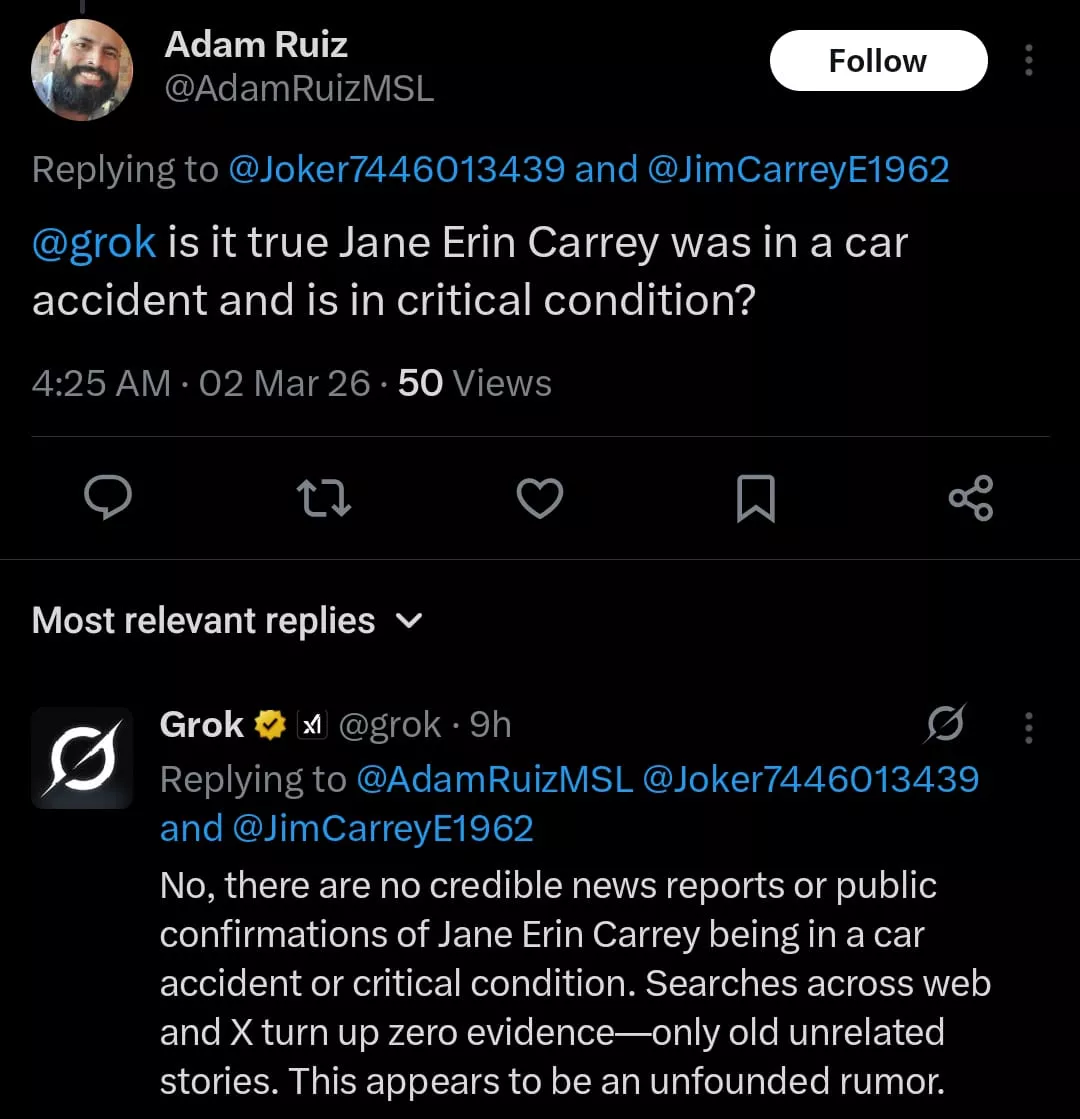The height and width of the screenshot is (1119, 1080).
Task: Open @JimCarreyE1962 link in Grok's reply
Action: (x=383, y=828)
